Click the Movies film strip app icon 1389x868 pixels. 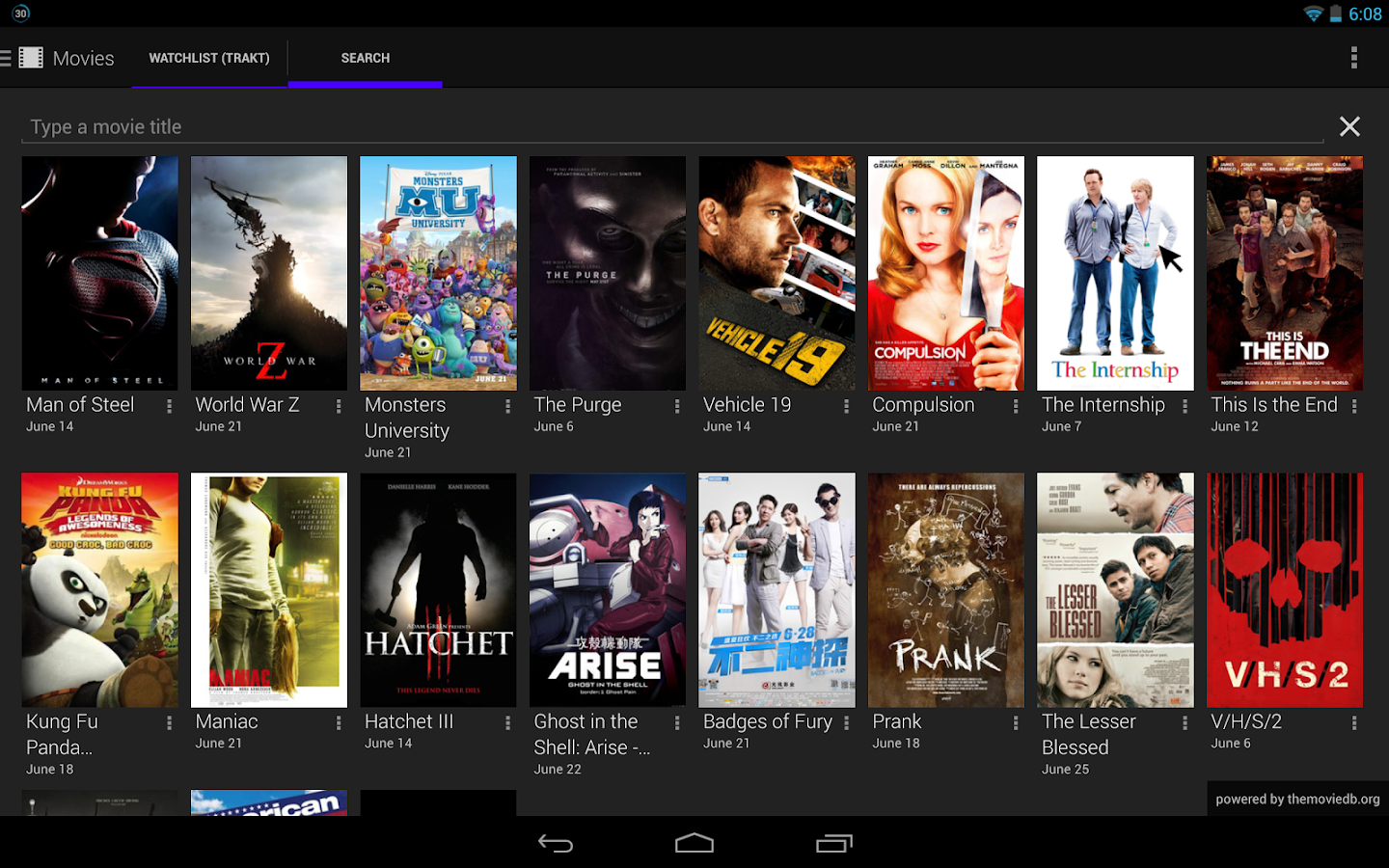31,58
